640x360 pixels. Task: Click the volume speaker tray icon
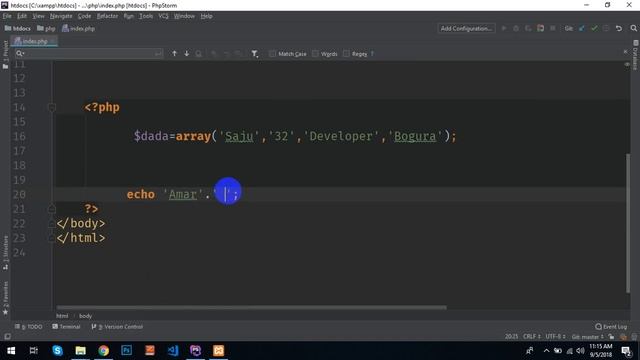coord(580,351)
